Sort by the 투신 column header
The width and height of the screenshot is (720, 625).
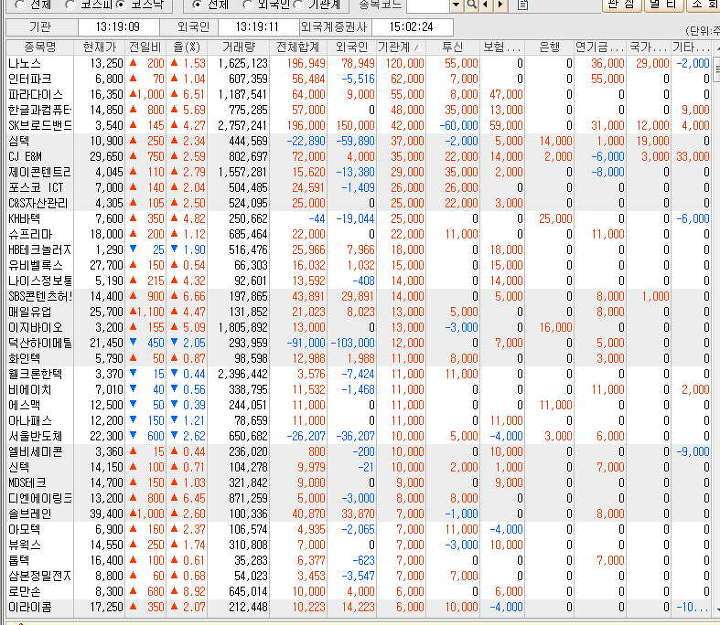pos(452,47)
